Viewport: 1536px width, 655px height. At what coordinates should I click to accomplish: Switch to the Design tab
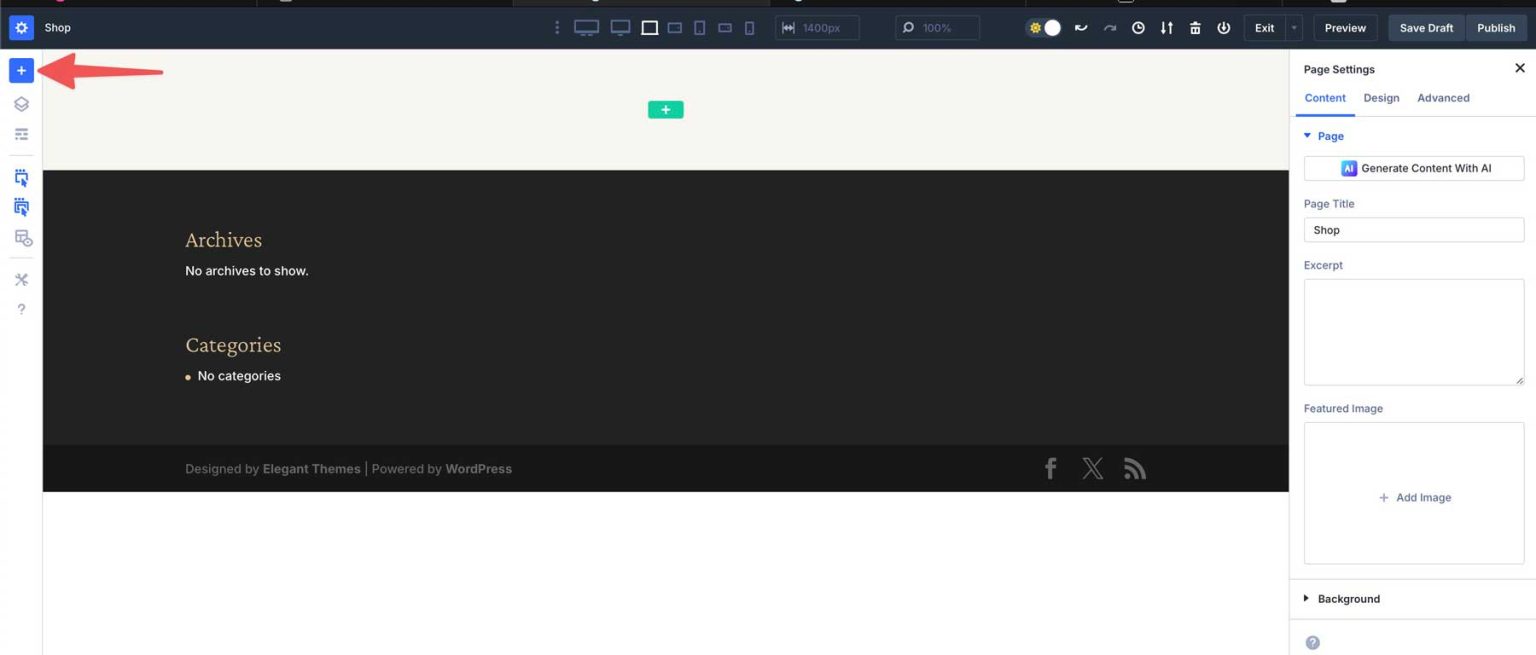[1381, 97]
